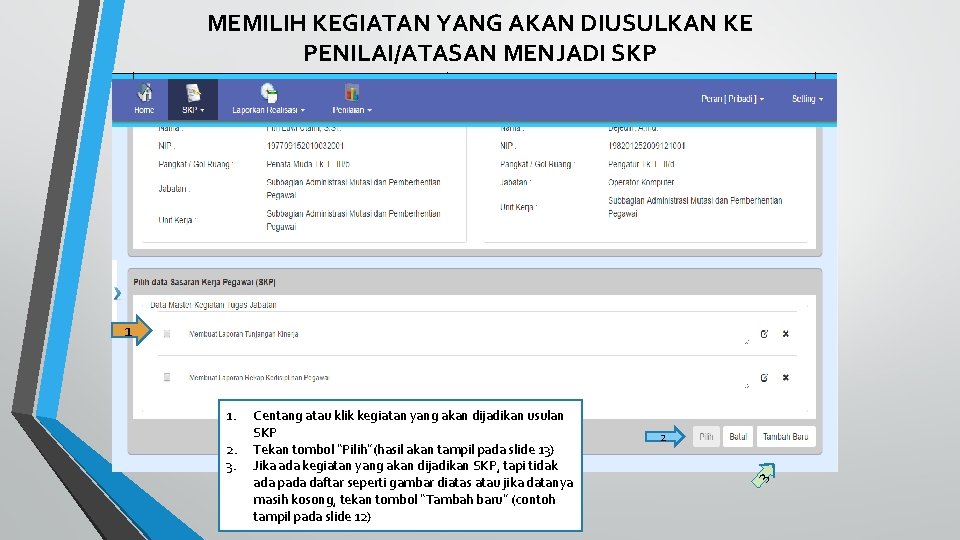Delete the second Membuat Laporan activity row
The width and height of the screenshot is (960, 540).
786,378
